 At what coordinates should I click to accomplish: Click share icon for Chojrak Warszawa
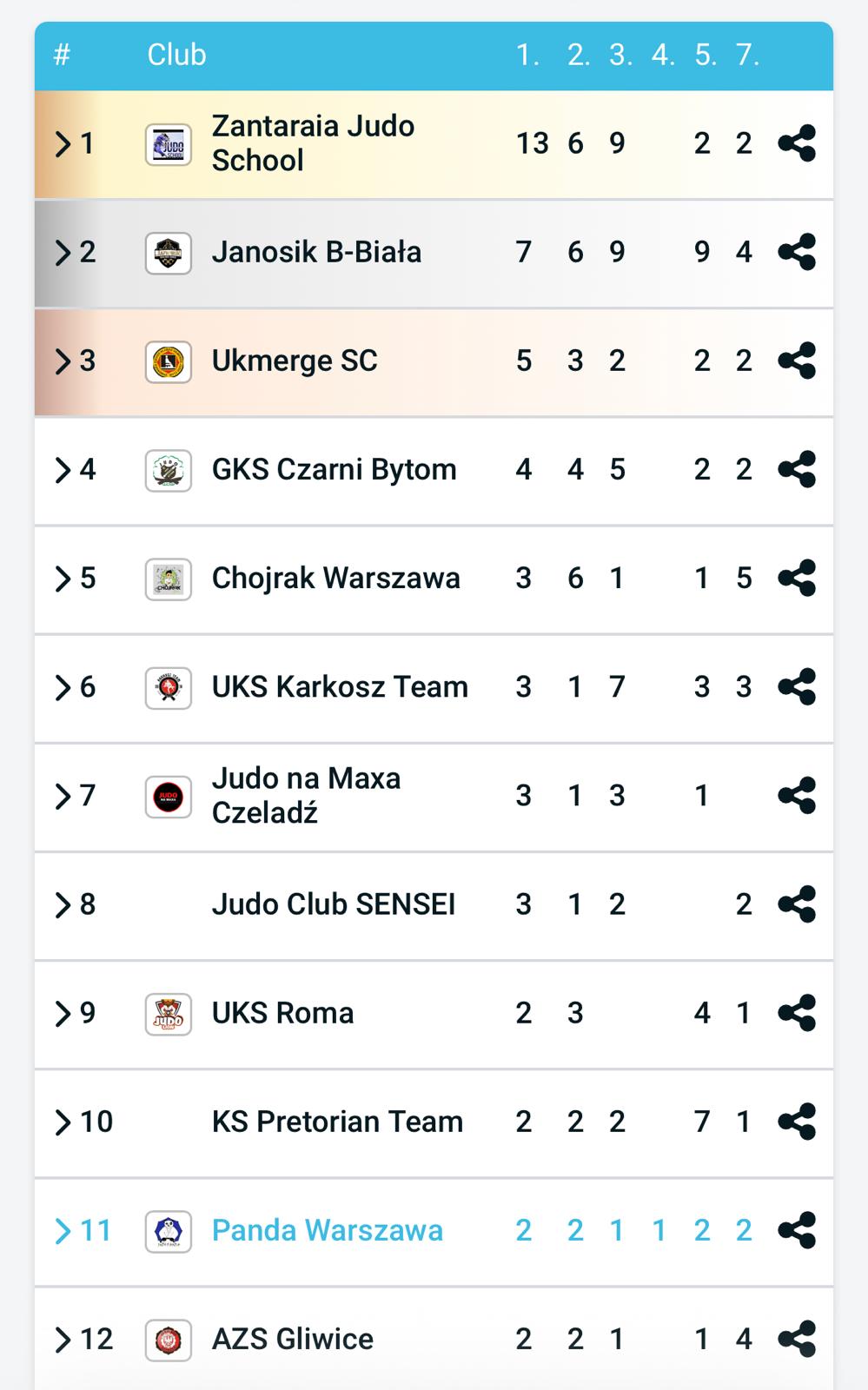(x=797, y=579)
